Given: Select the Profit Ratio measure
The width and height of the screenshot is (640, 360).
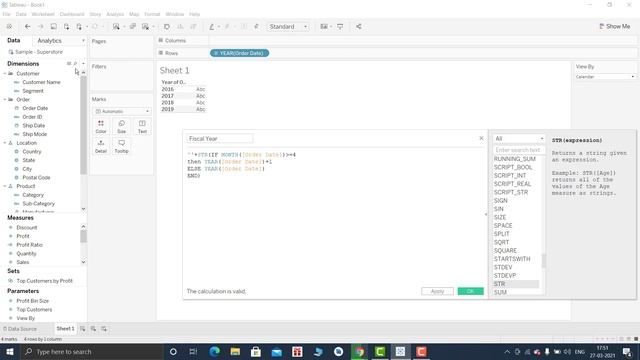Looking at the screenshot, I should [29, 245].
